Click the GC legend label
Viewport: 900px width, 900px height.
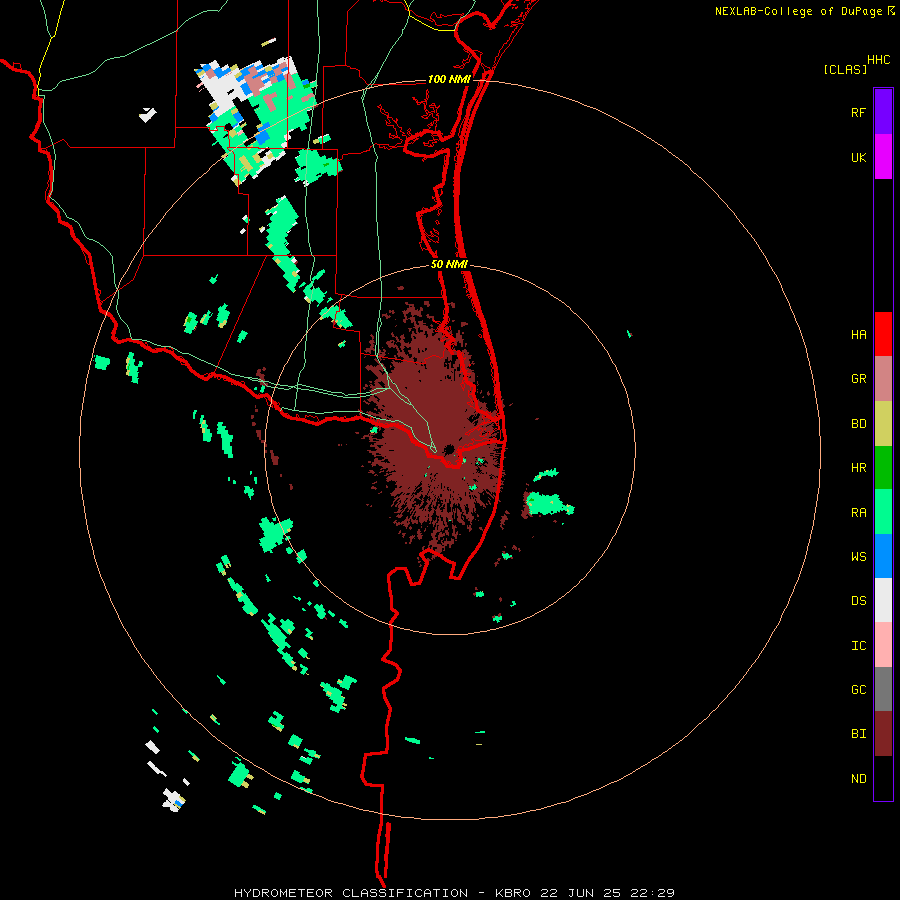click(858, 690)
